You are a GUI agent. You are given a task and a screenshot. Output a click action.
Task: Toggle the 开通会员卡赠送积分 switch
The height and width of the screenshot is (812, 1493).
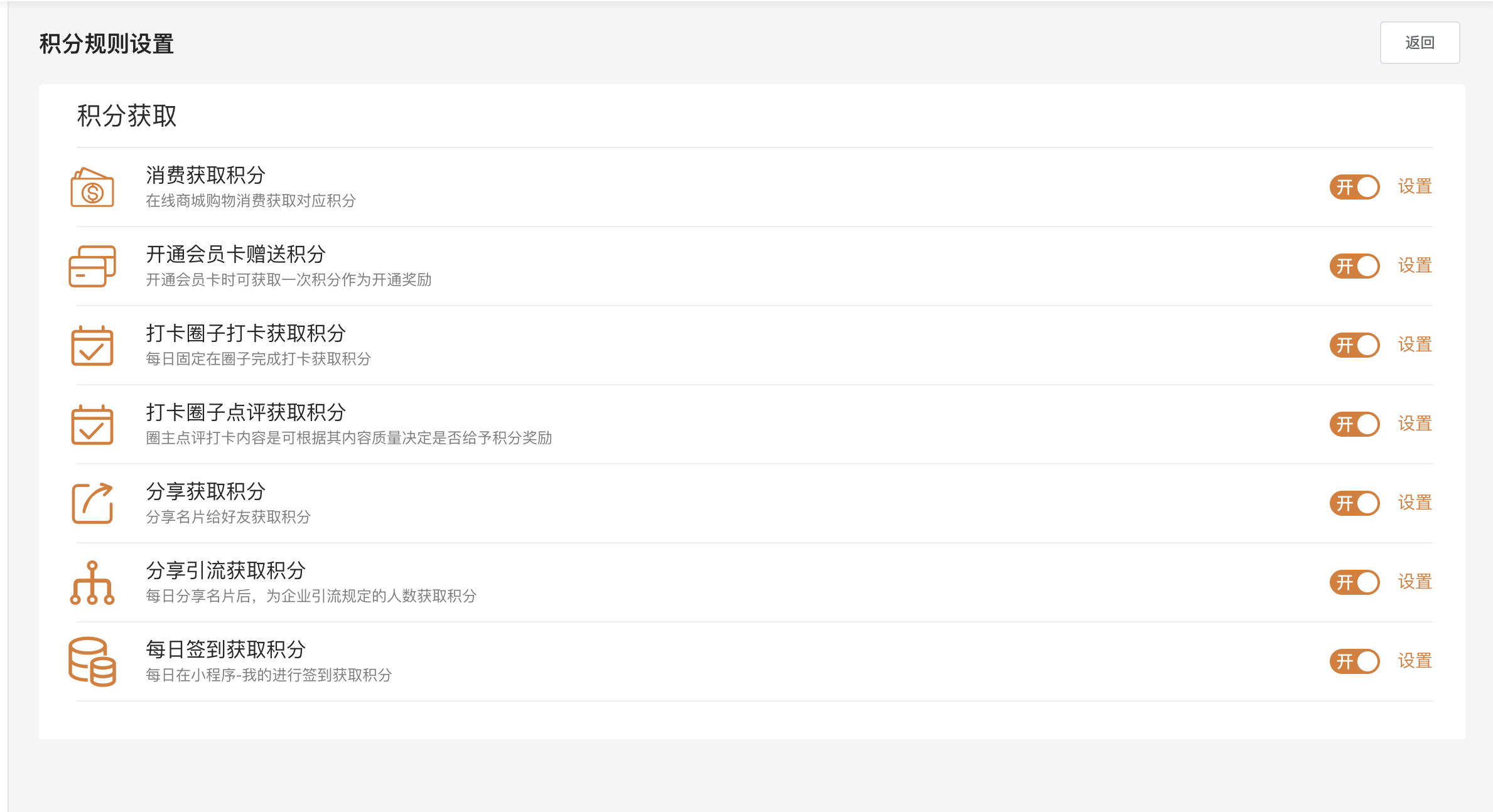pos(1354,266)
